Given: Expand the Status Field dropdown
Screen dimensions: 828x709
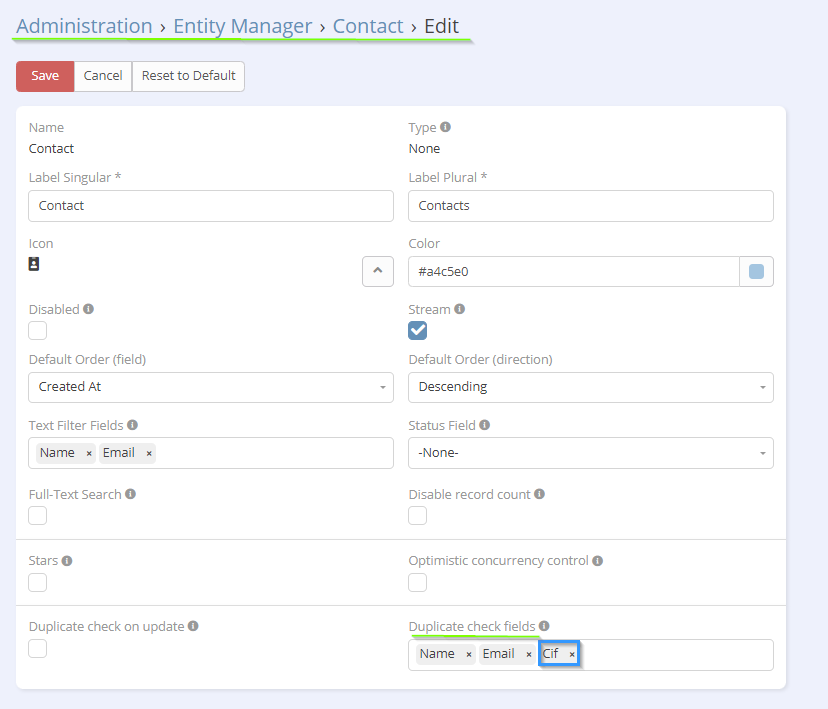Looking at the screenshot, I should pos(590,453).
